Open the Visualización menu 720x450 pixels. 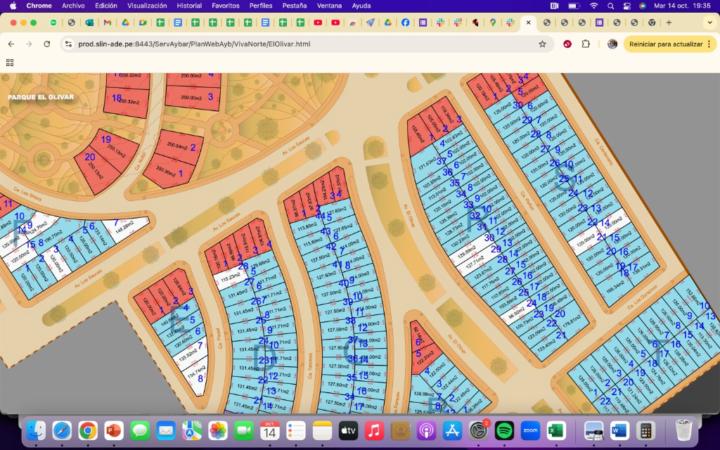click(x=146, y=5)
